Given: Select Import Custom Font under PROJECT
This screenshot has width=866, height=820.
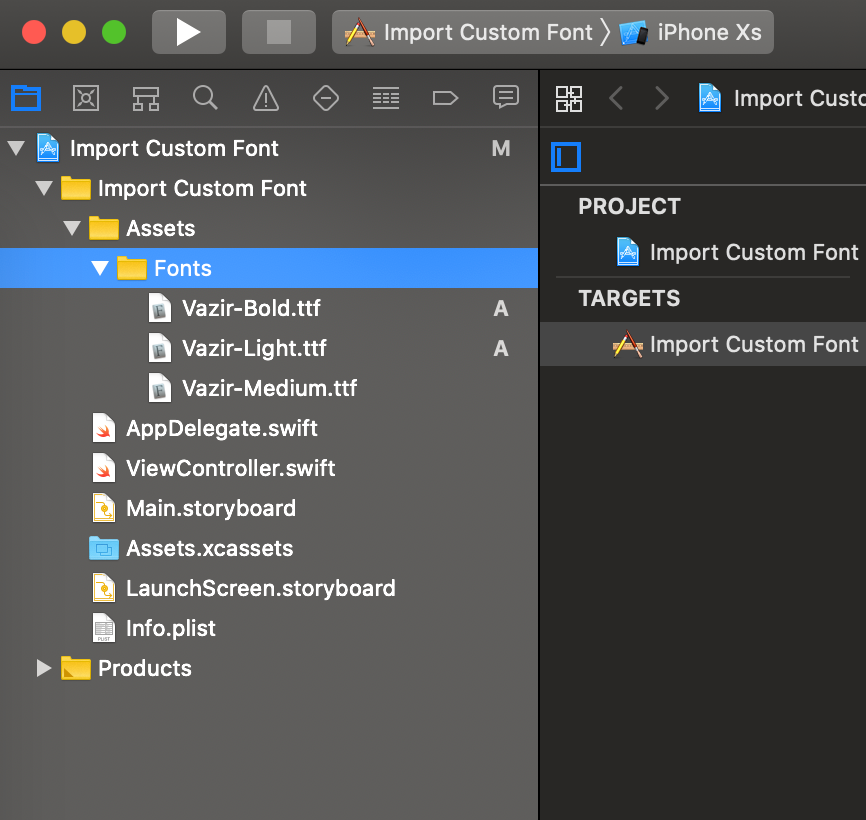Looking at the screenshot, I should pos(753,252).
